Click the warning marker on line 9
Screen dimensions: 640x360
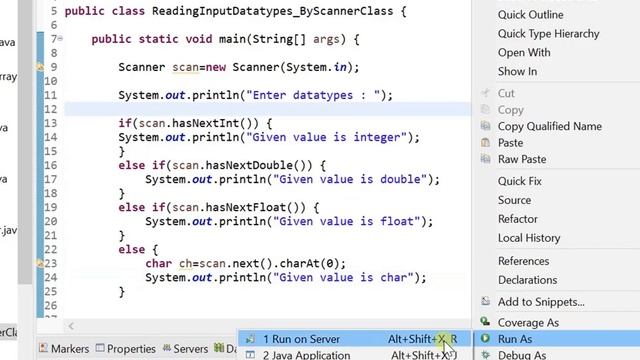pos(40,67)
